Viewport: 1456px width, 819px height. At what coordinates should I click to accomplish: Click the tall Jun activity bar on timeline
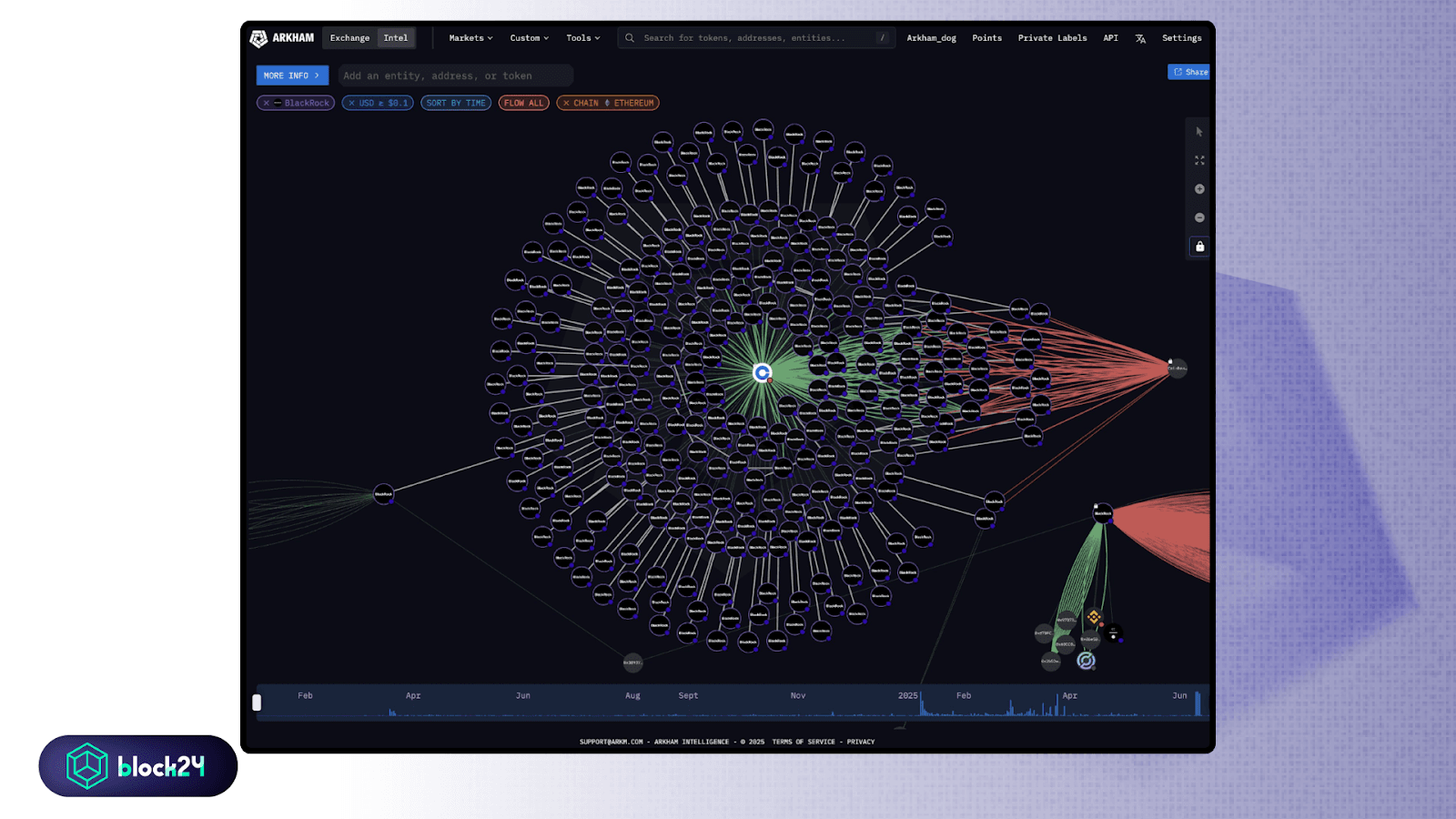coord(1198,703)
